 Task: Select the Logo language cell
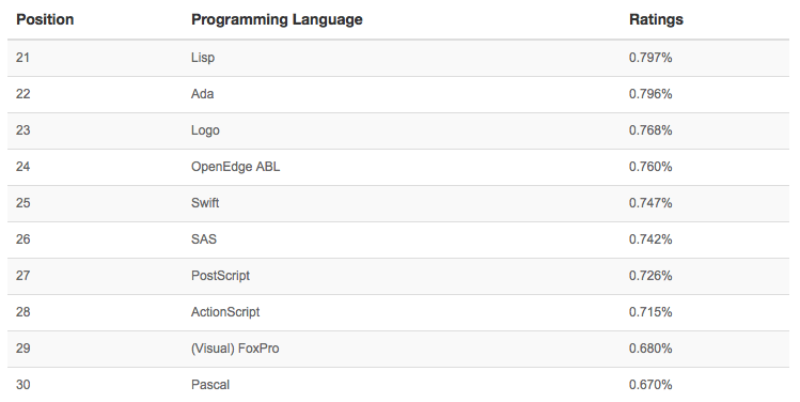tap(205, 131)
